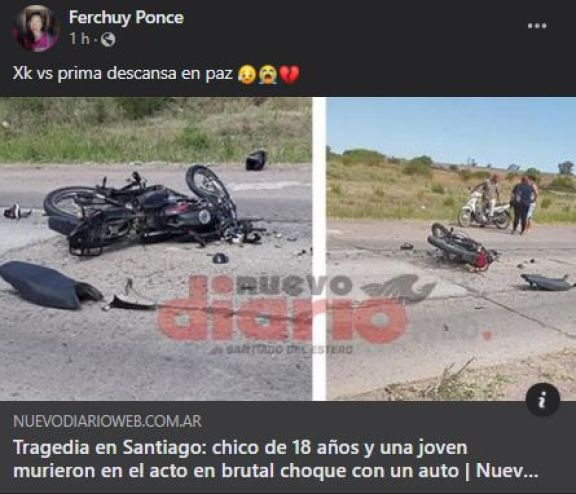This screenshot has height=494, width=576.
Task: Click the link info icon on preview
Action: pyautogui.click(x=543, y=400)
